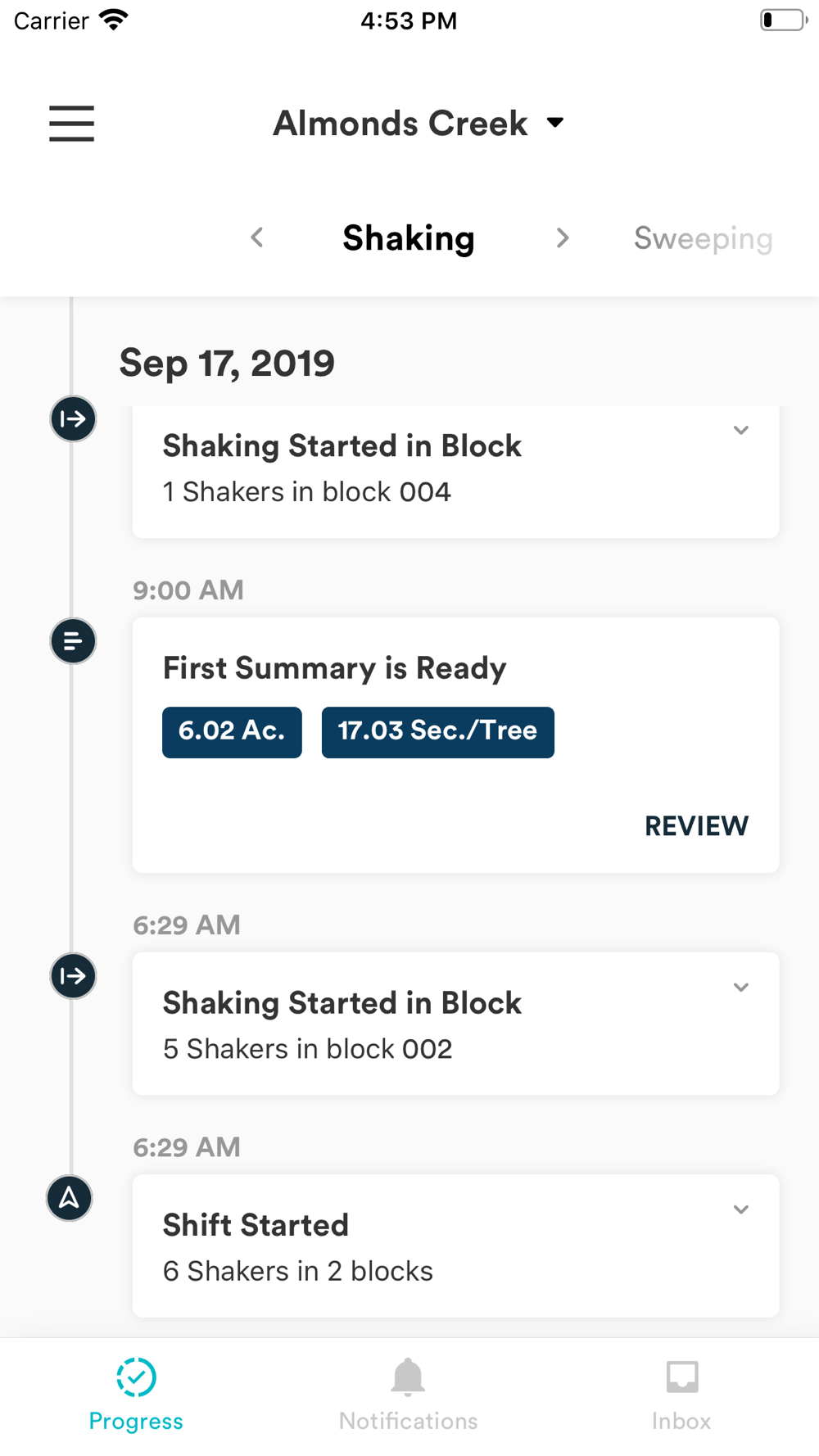Go to next stage with right chevron
Screen dimensions: 819x1456
point(562,237)
